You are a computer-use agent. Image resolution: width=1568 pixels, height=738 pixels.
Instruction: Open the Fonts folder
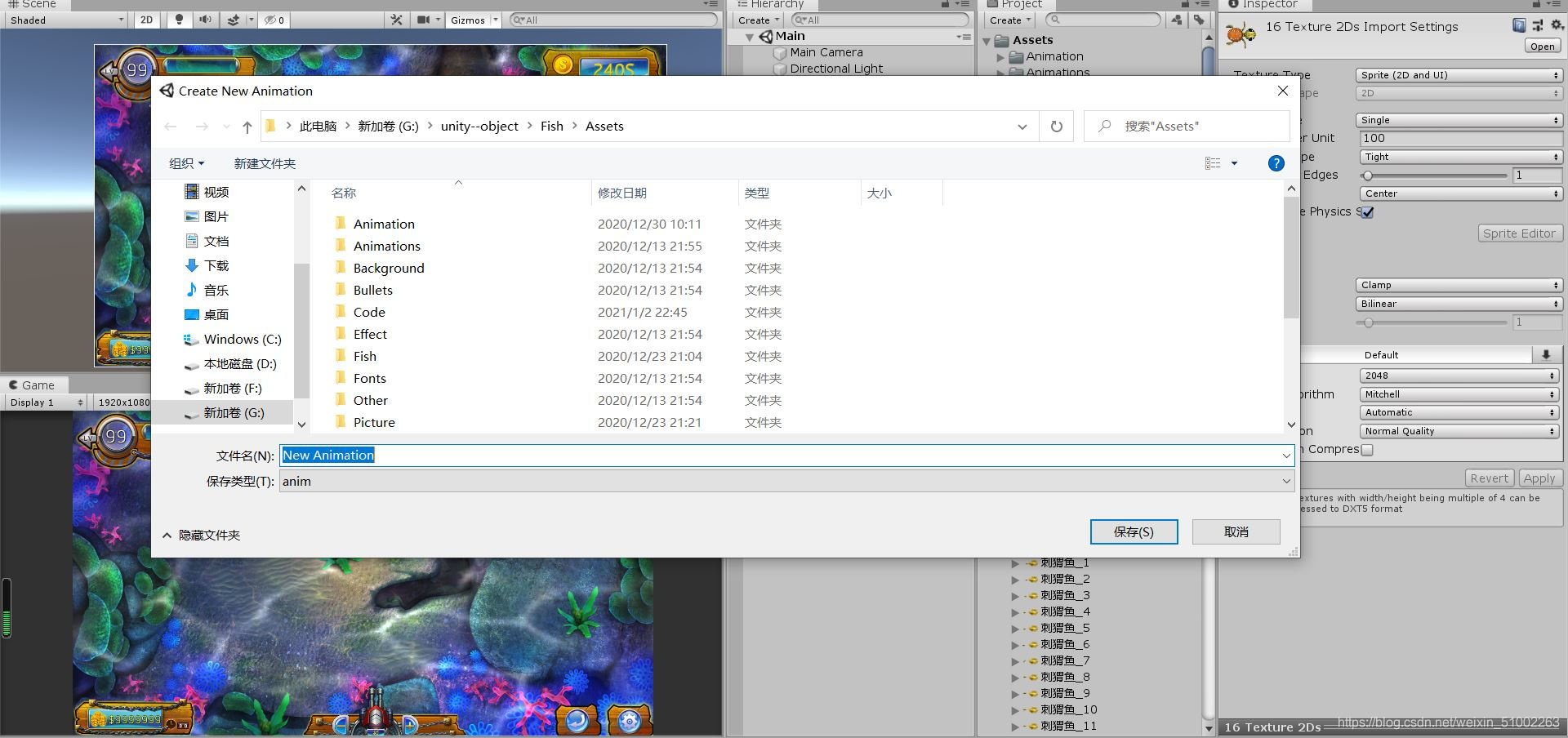tap(369, 378)
